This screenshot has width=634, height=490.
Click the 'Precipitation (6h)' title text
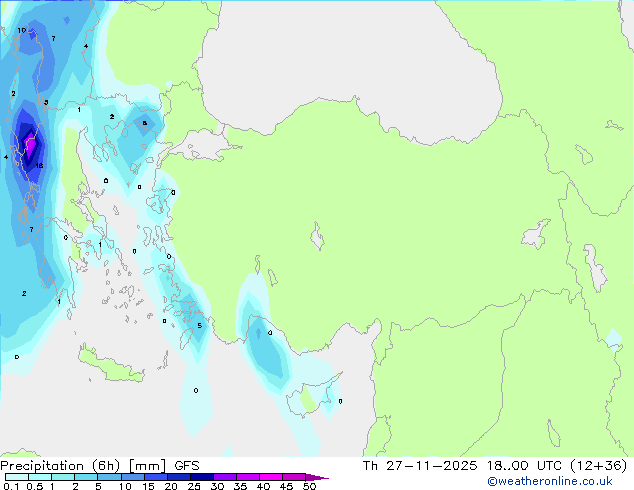(60, 466)
